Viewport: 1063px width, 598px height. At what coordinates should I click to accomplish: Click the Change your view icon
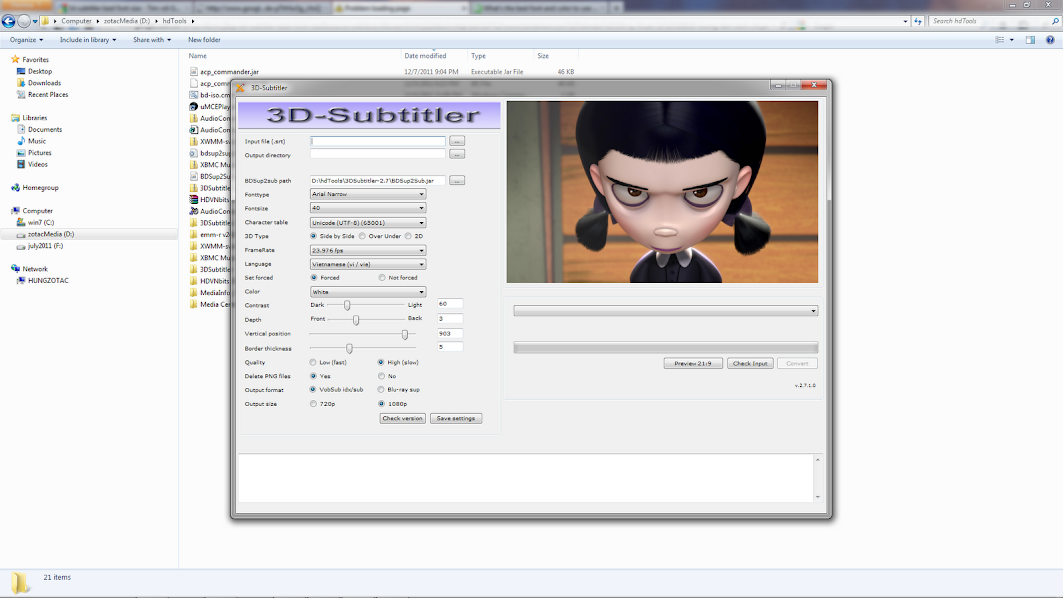tap(1000, 40)
